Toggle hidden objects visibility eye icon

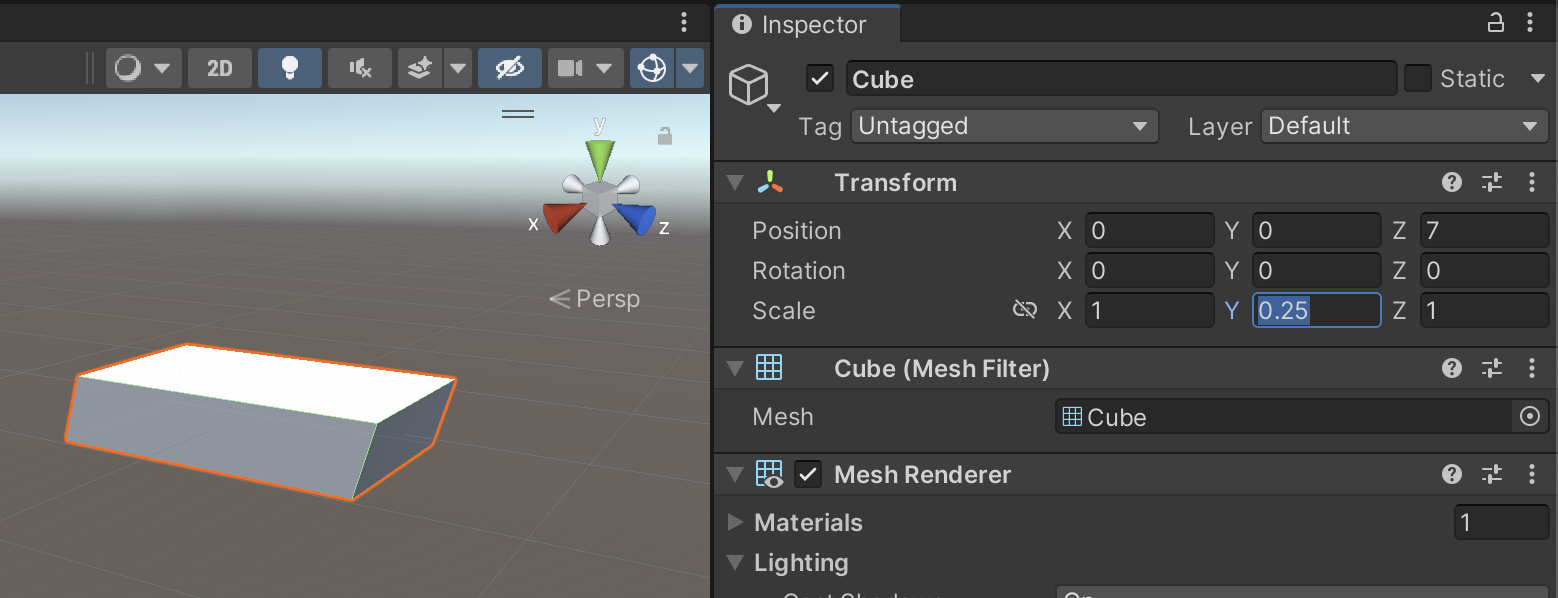(510, 68)
